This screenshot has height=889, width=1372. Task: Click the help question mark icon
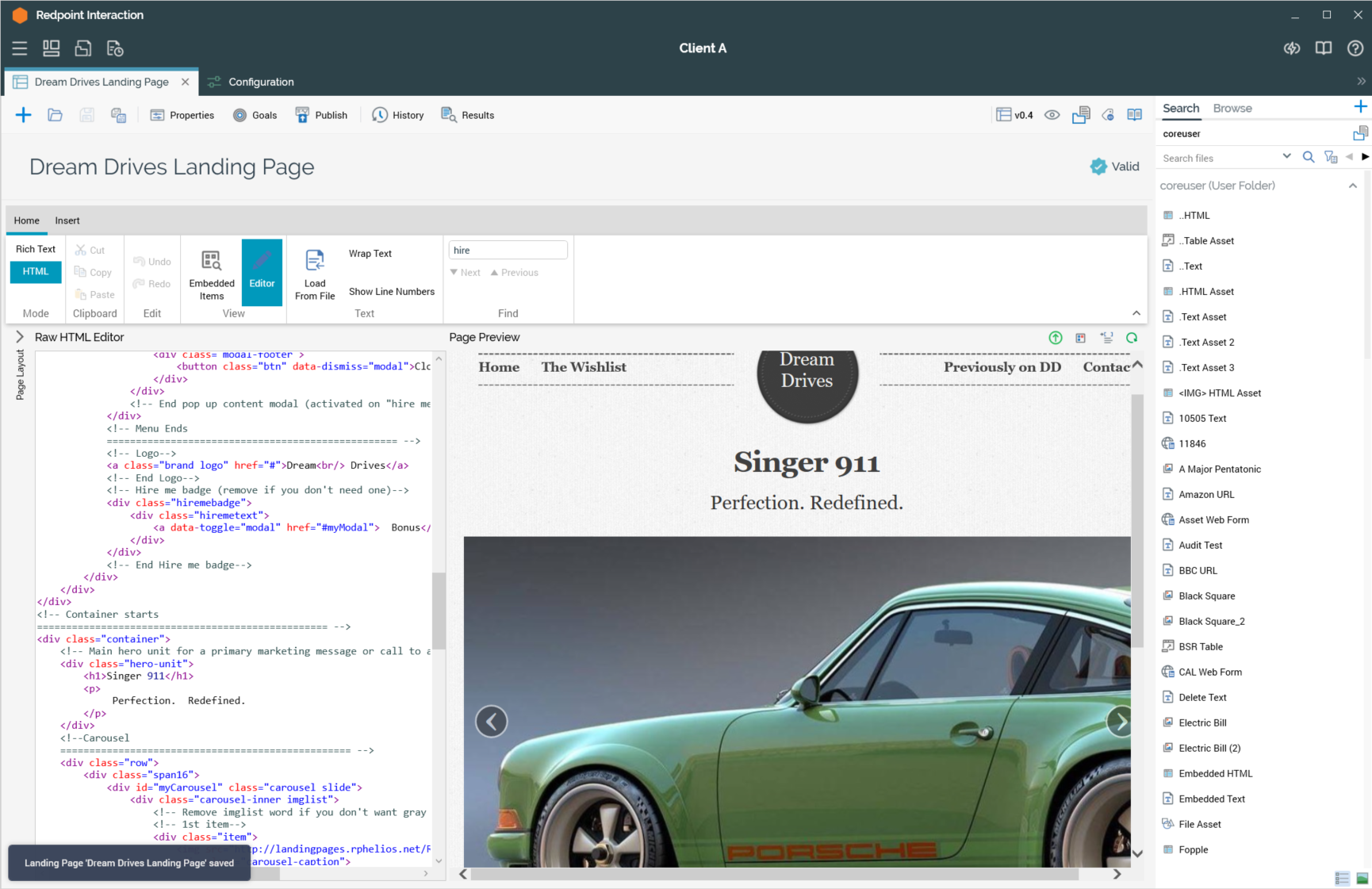(1355, 48)
